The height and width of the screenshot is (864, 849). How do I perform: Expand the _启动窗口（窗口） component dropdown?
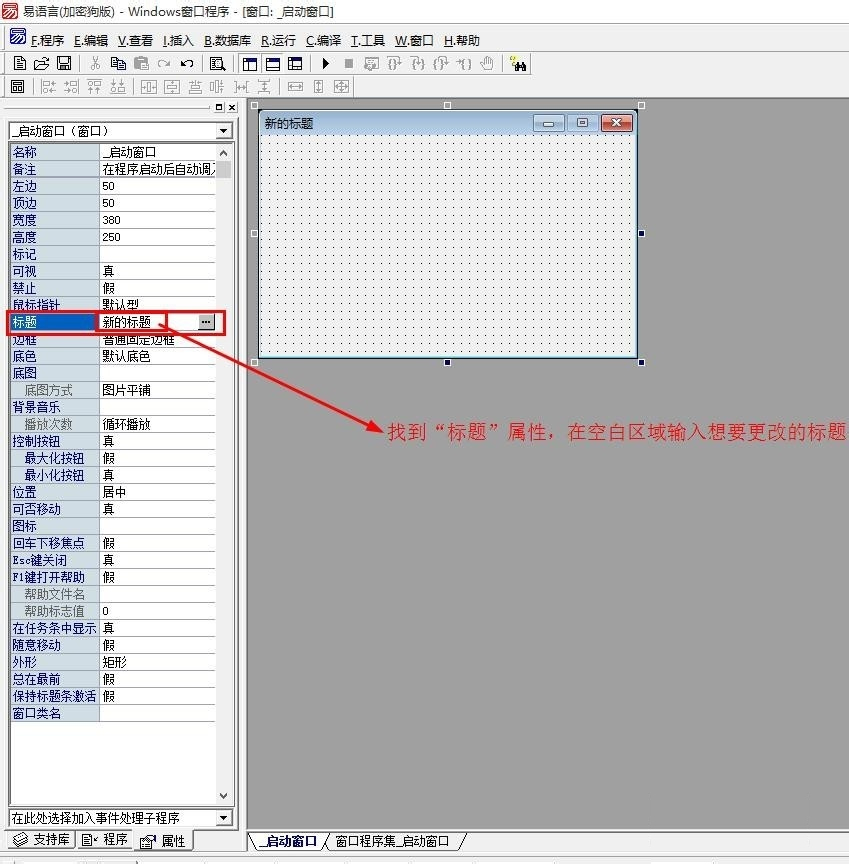coord(223,131)
